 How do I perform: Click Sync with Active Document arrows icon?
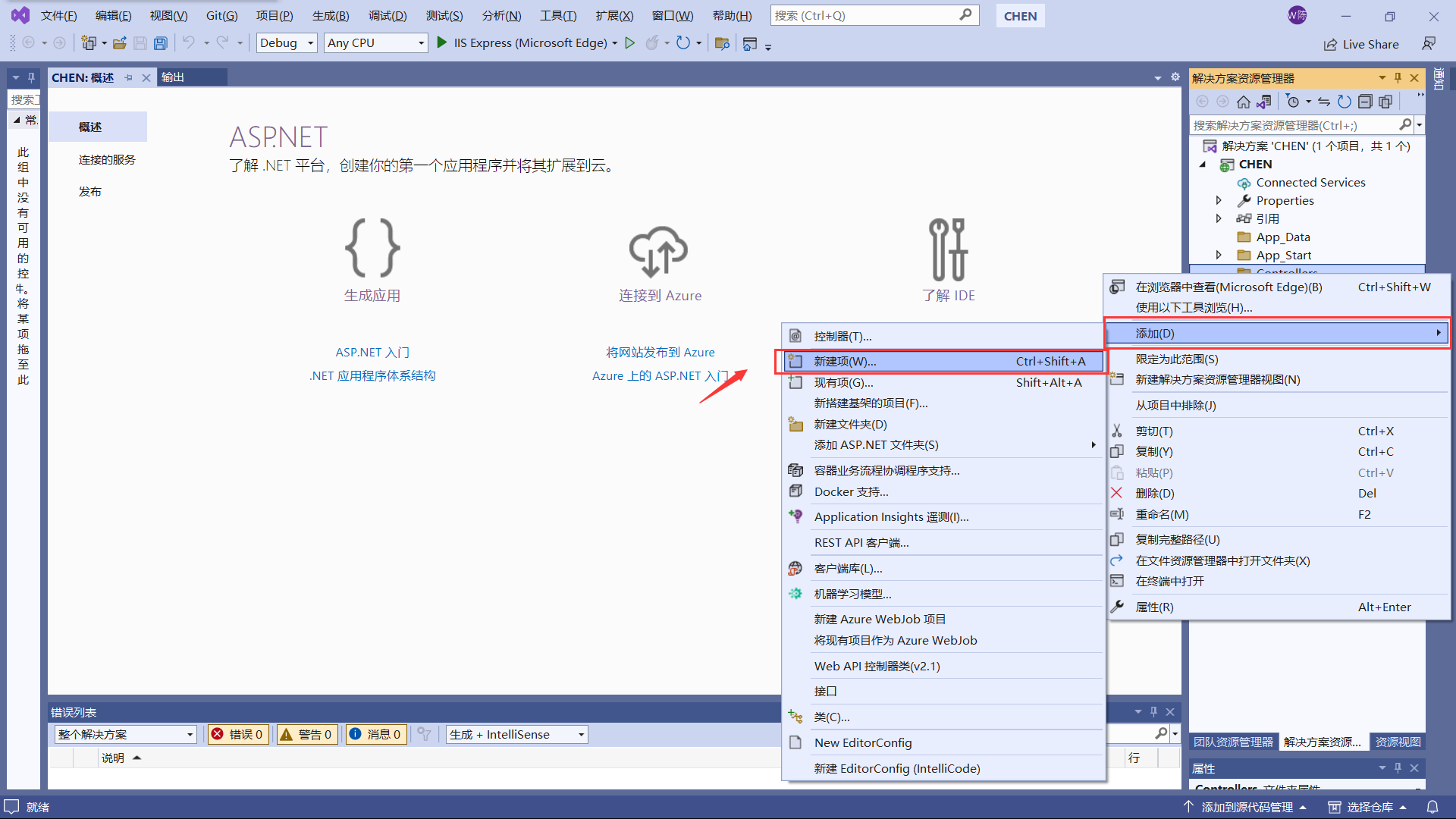tap(1324, 102)
